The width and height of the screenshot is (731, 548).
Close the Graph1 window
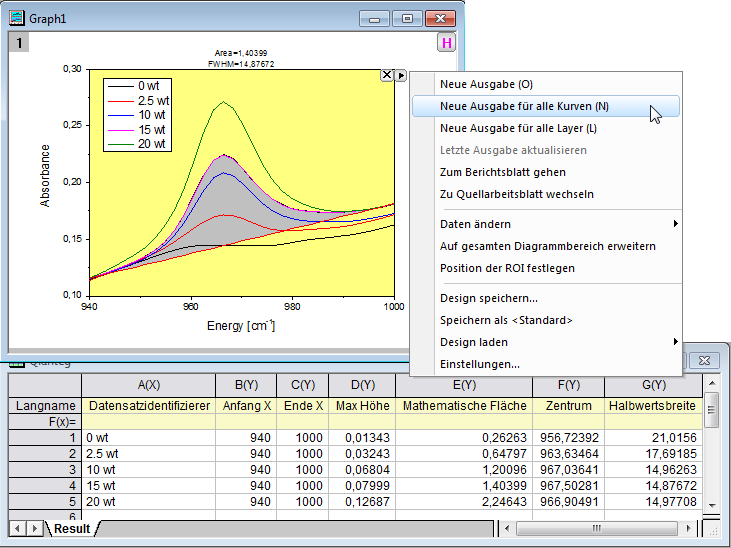click(440, 19)
